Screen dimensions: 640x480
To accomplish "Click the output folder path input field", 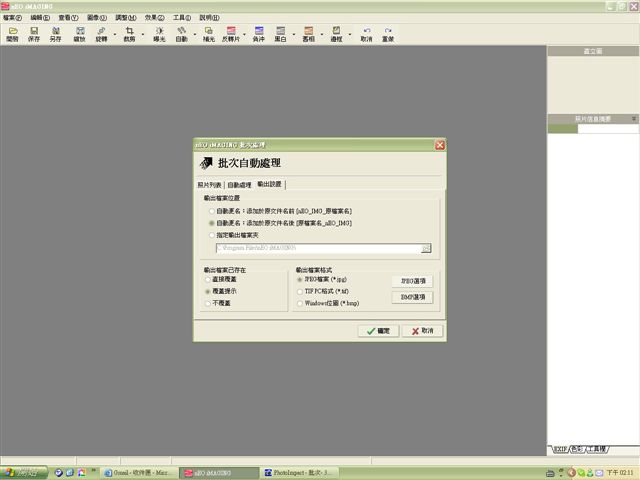I will tap(318, 248).
